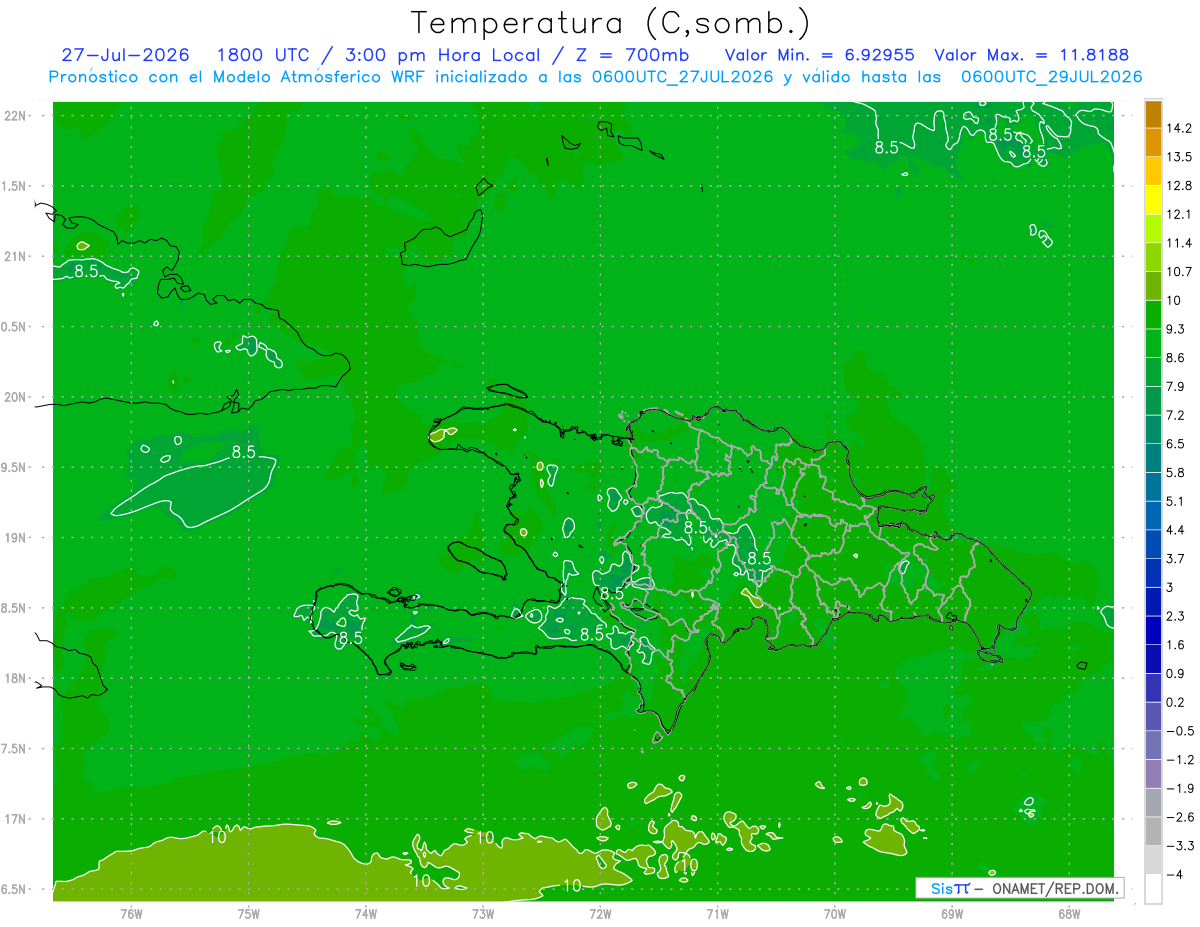
Task: Pick the yellow swatch between 12.8 and 12.1
Action: [1153, 200]
